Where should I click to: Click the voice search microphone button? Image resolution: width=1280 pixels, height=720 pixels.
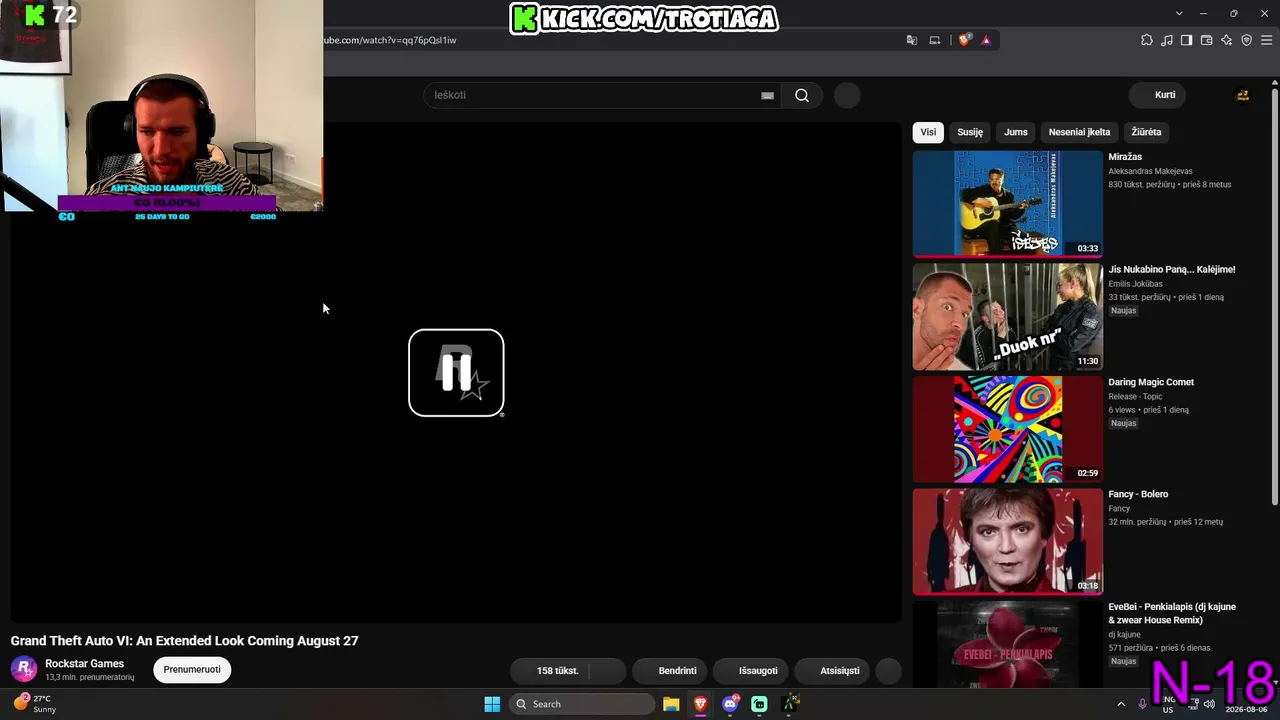coord(847,95)
